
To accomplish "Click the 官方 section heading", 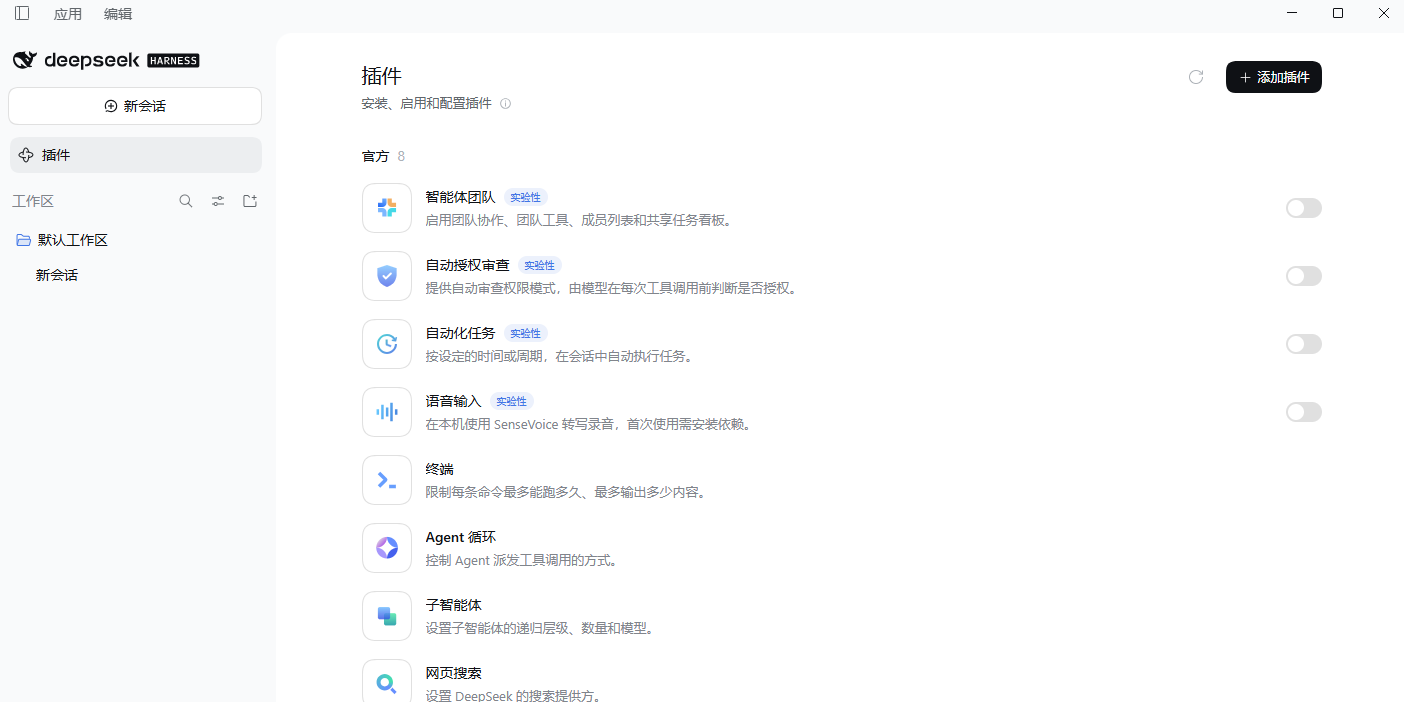I will point(375,156).
